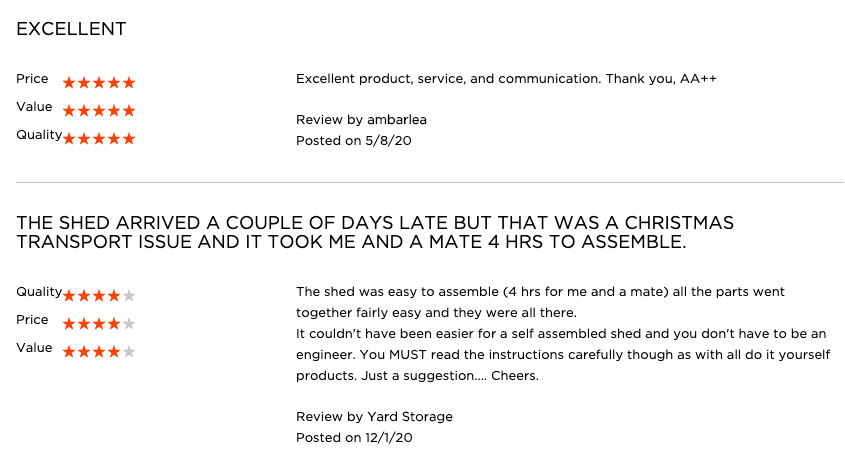Click the first star in the first review's Value rating
The width and height of the screenshot is (845, 467).
coord(69,111)
